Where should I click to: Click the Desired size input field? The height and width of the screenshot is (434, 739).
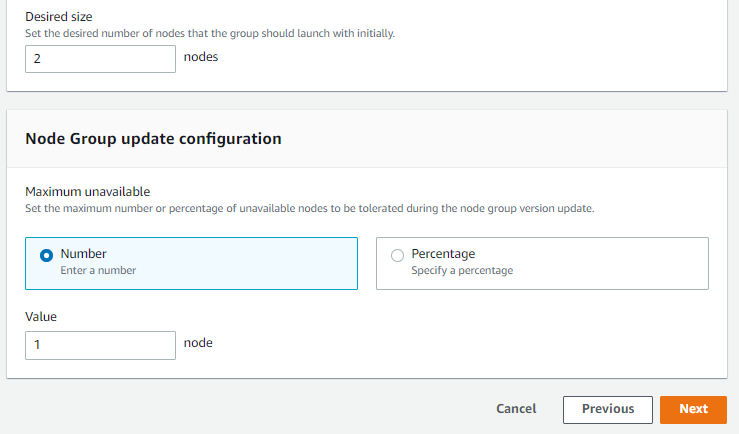[x=100, y=59]
